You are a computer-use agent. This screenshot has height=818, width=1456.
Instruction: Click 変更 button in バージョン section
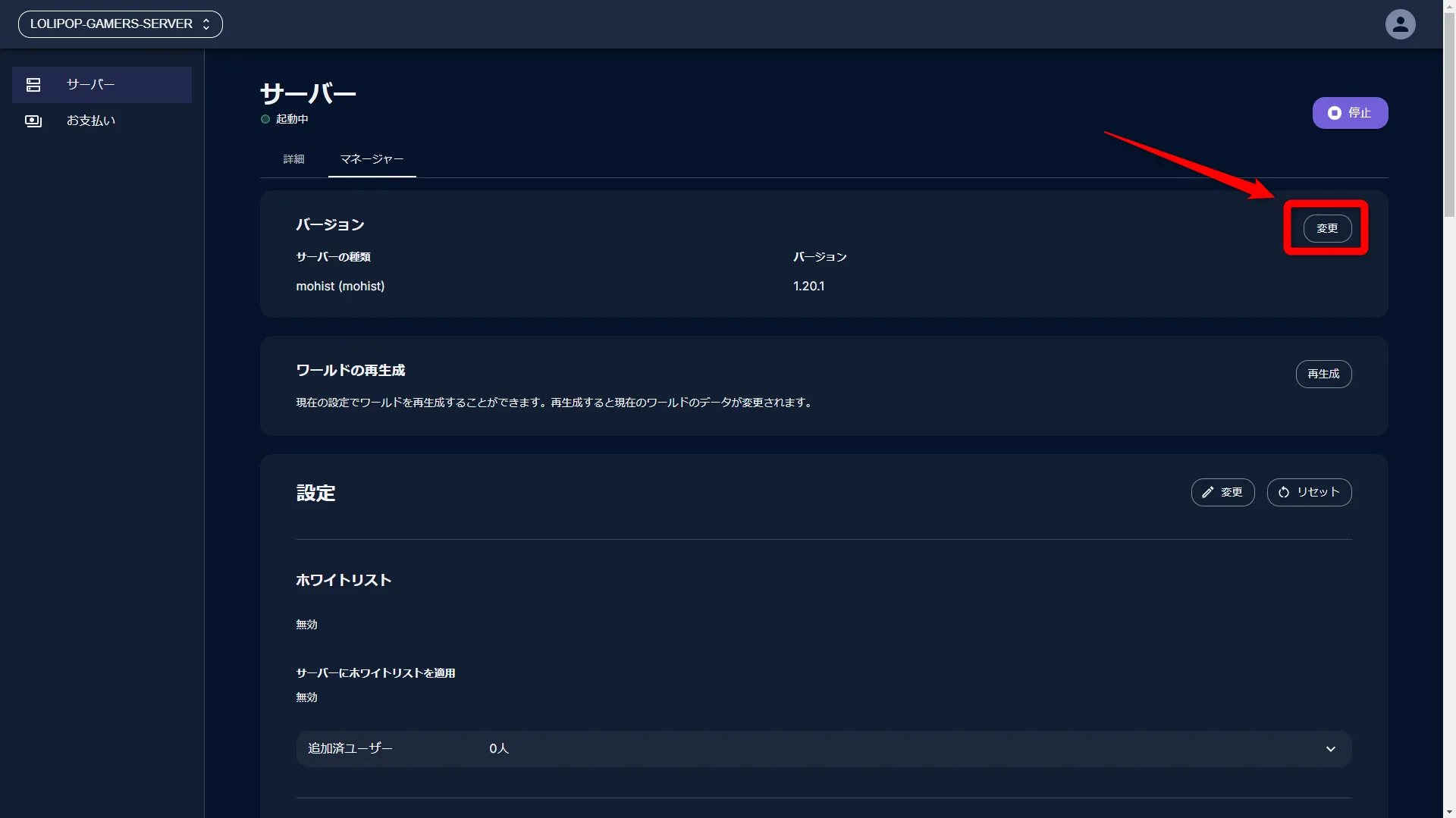[x=1327, y=228]
